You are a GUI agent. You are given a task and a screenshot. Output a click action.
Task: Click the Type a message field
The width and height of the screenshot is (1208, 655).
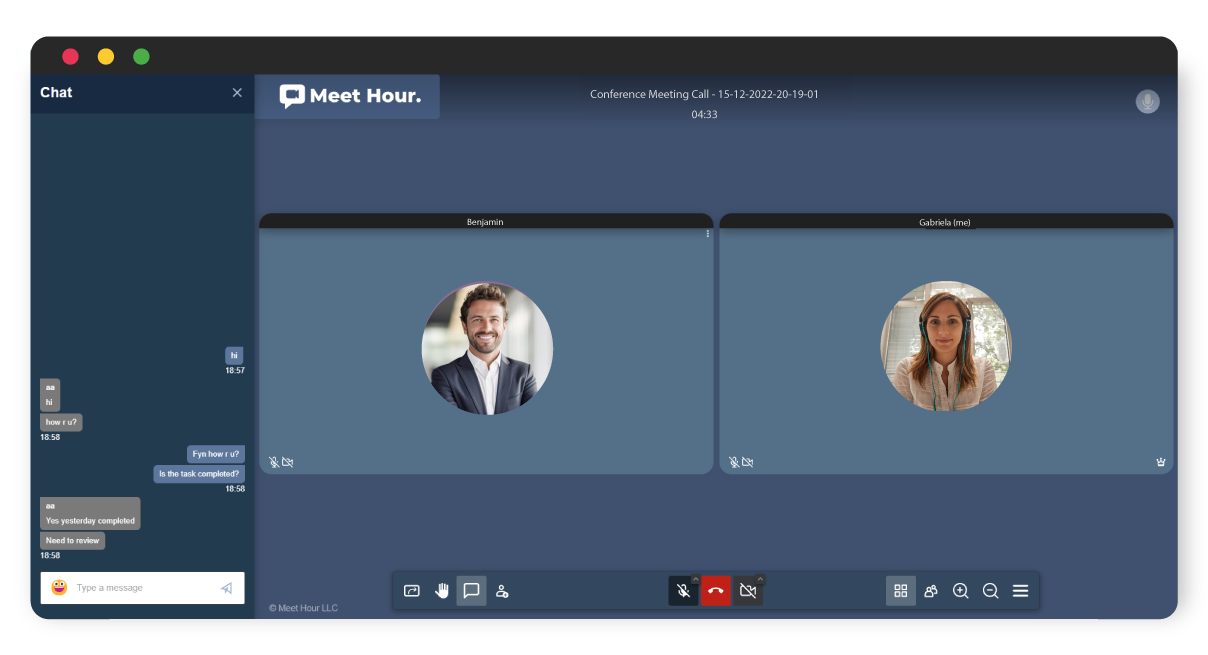140,588
